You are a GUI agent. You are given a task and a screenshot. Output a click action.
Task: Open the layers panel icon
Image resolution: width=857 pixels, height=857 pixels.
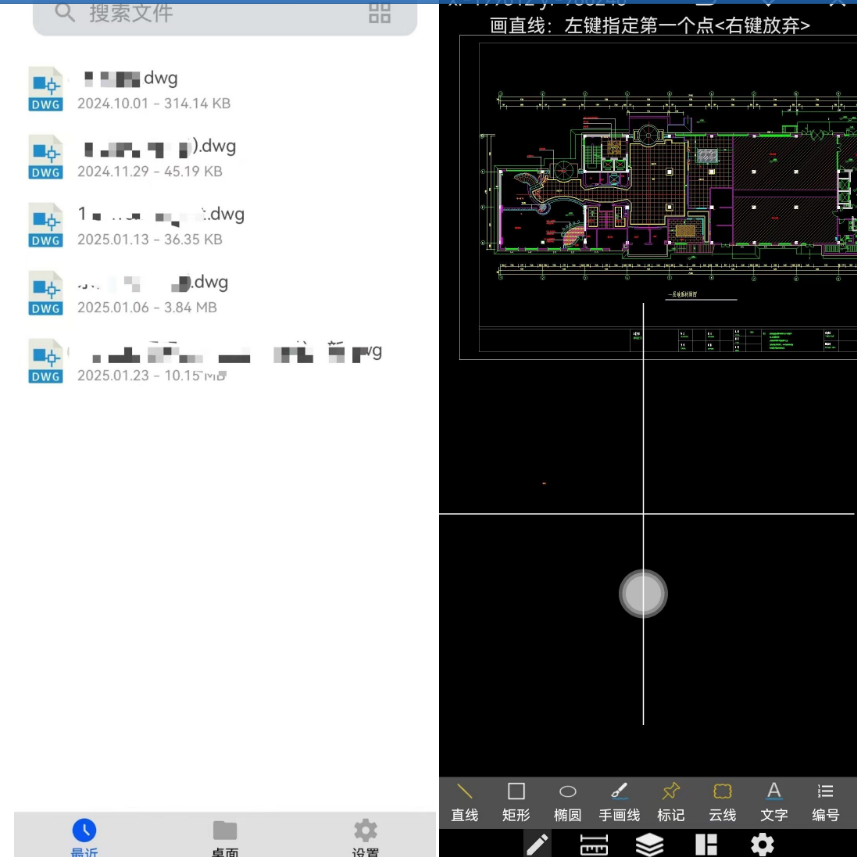coord(650,844)
